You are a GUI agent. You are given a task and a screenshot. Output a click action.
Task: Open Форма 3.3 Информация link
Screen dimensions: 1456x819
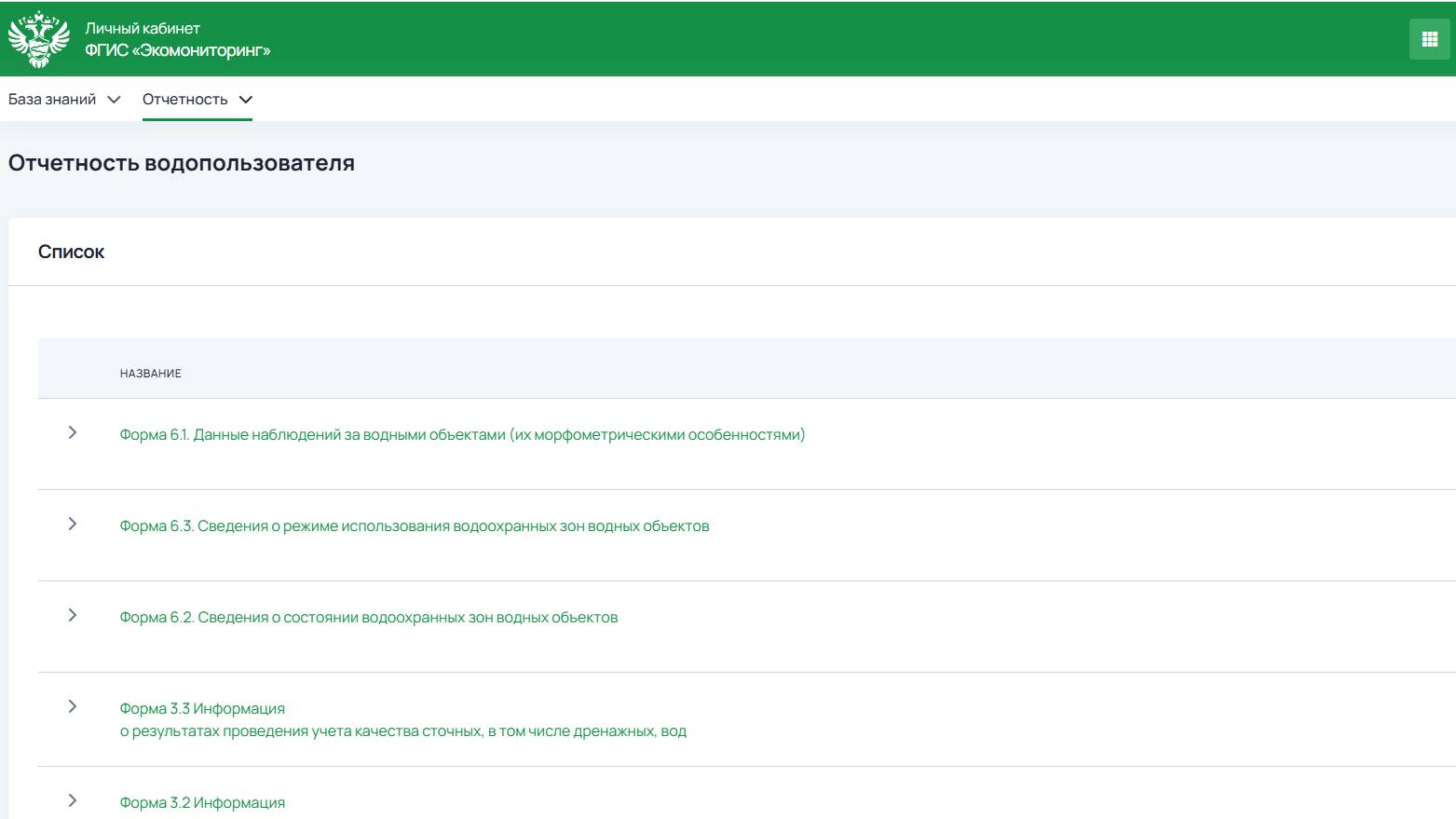coord(402,719)
